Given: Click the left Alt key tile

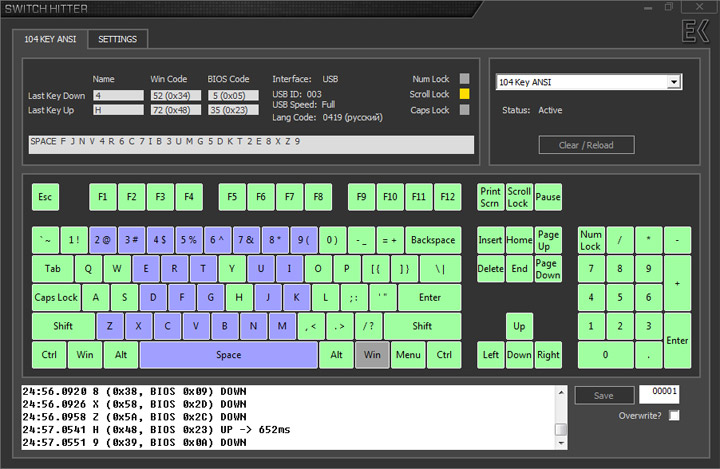Looking at the screenshot, I should tap(121, 355).
